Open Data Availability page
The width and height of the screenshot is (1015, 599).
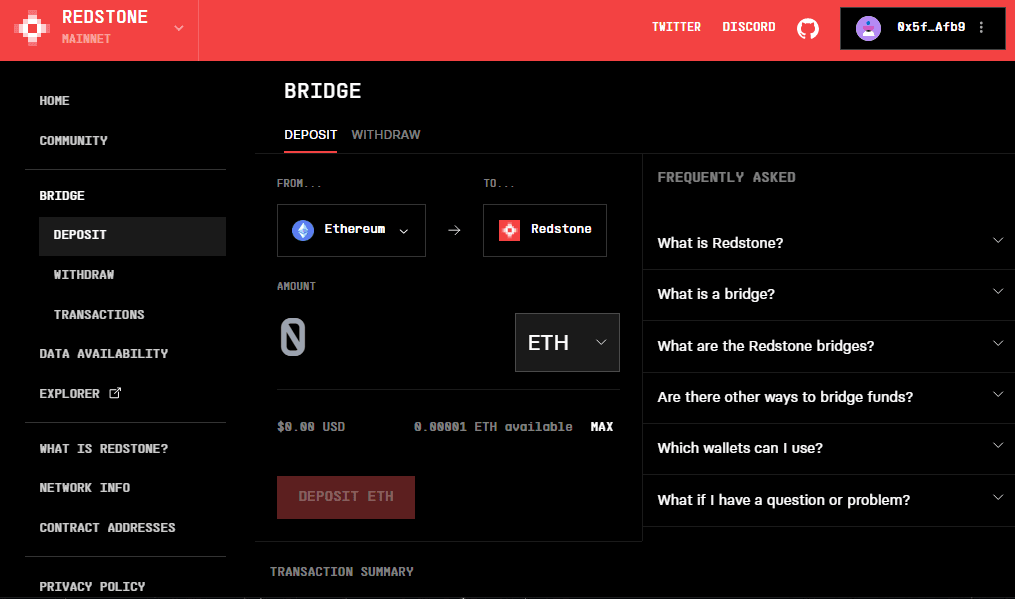pos(104,354)
